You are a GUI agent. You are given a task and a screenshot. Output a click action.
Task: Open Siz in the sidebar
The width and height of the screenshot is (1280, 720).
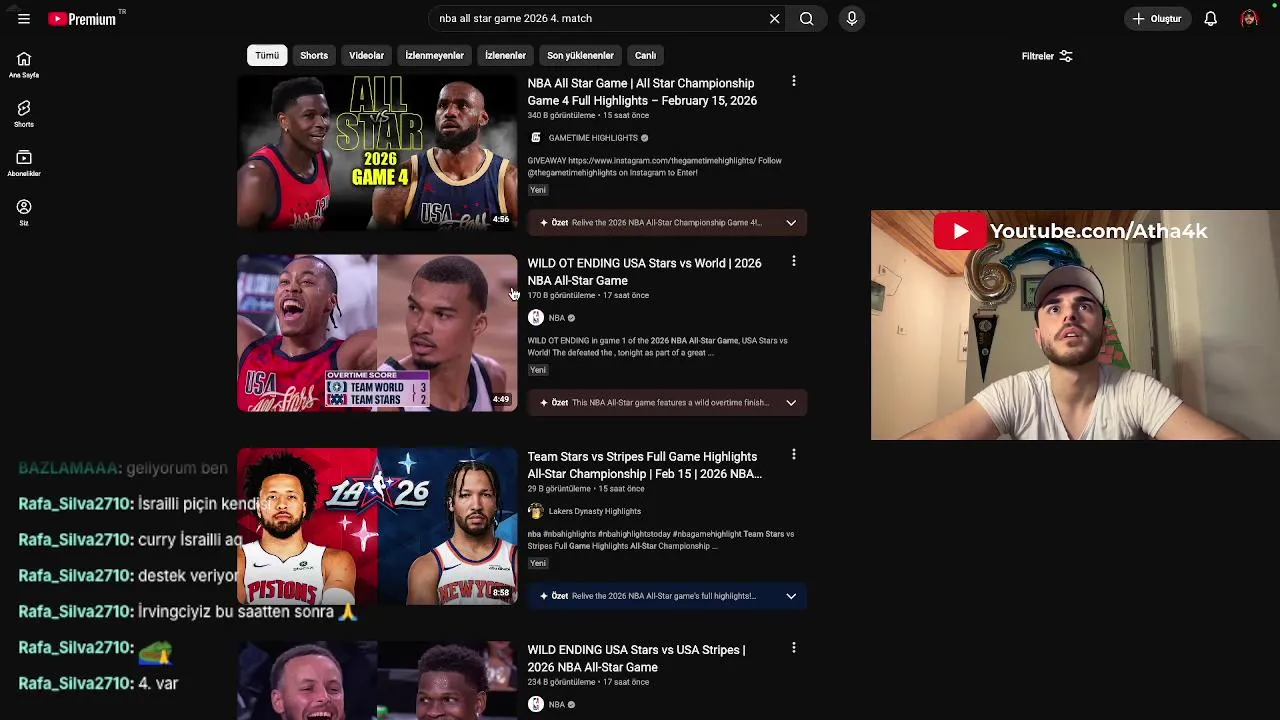pyautogui.click(x=24, y=213)
